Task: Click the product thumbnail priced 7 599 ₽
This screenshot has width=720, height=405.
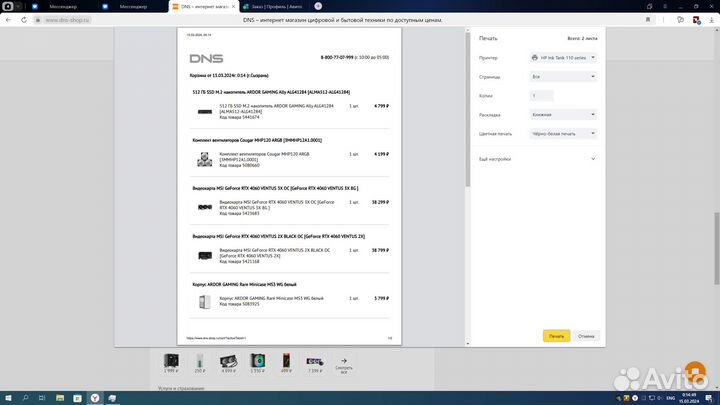Action: [x=315, y=362]
